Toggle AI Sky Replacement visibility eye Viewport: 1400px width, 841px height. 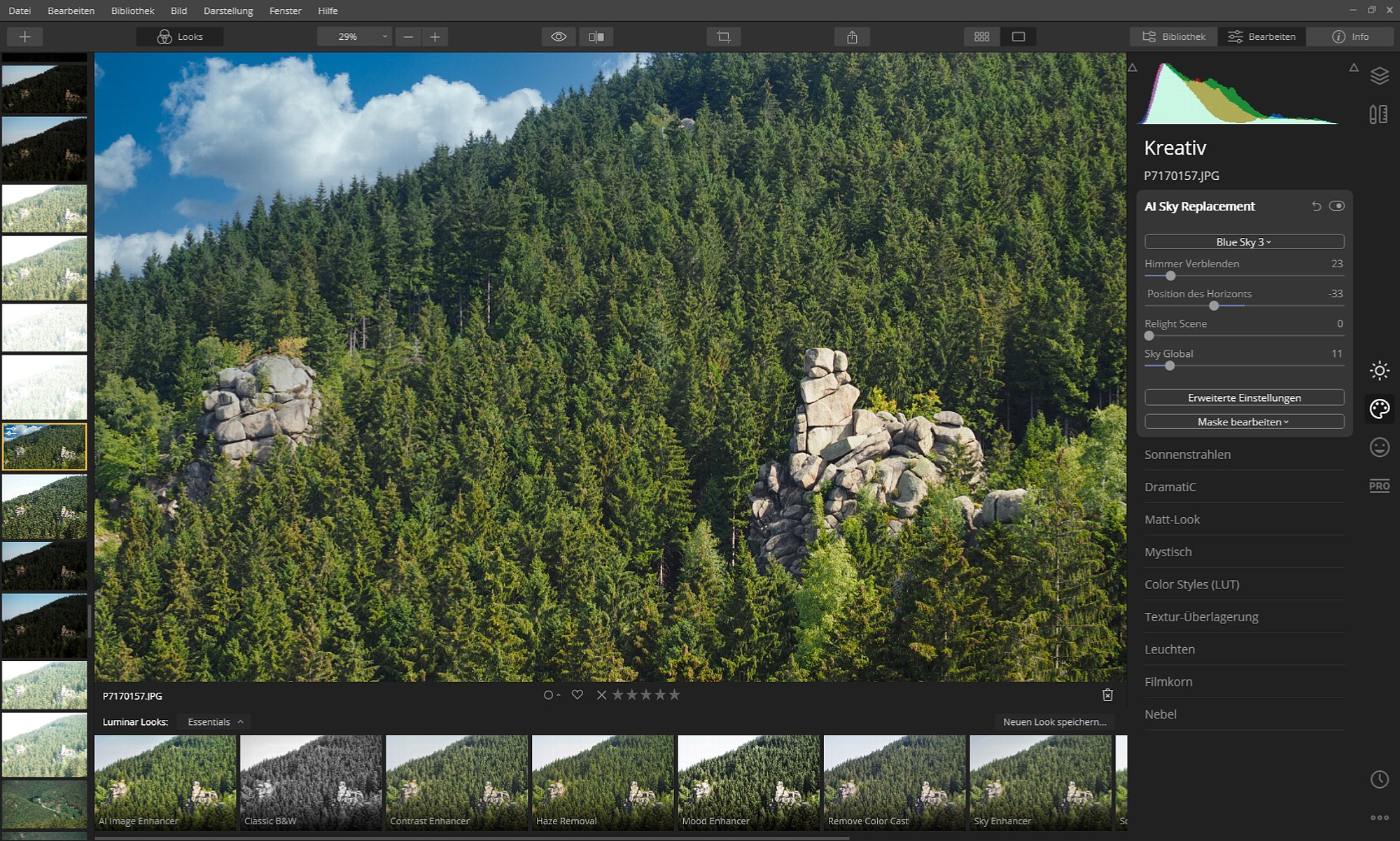click(x=1336, y=206)
